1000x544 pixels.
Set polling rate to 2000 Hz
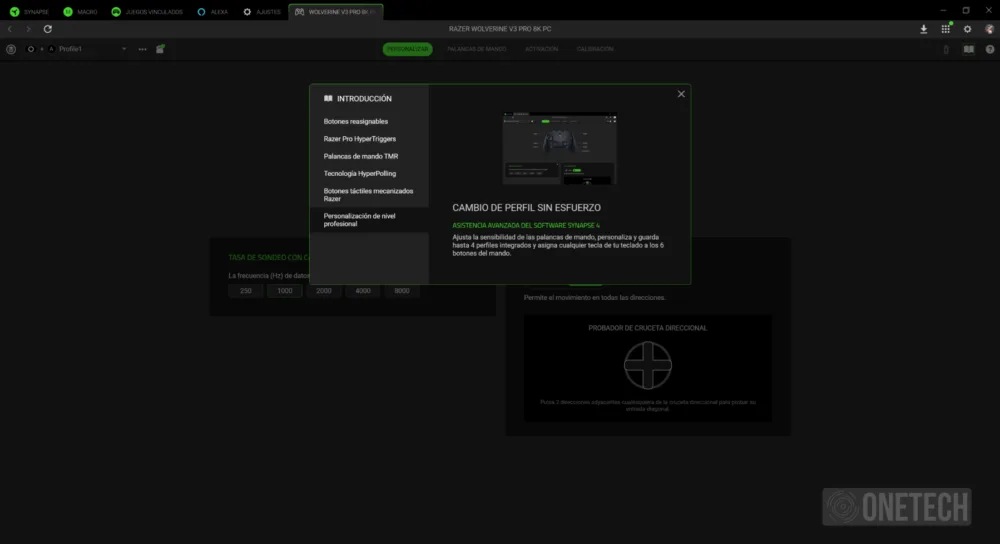pos(324,291)
